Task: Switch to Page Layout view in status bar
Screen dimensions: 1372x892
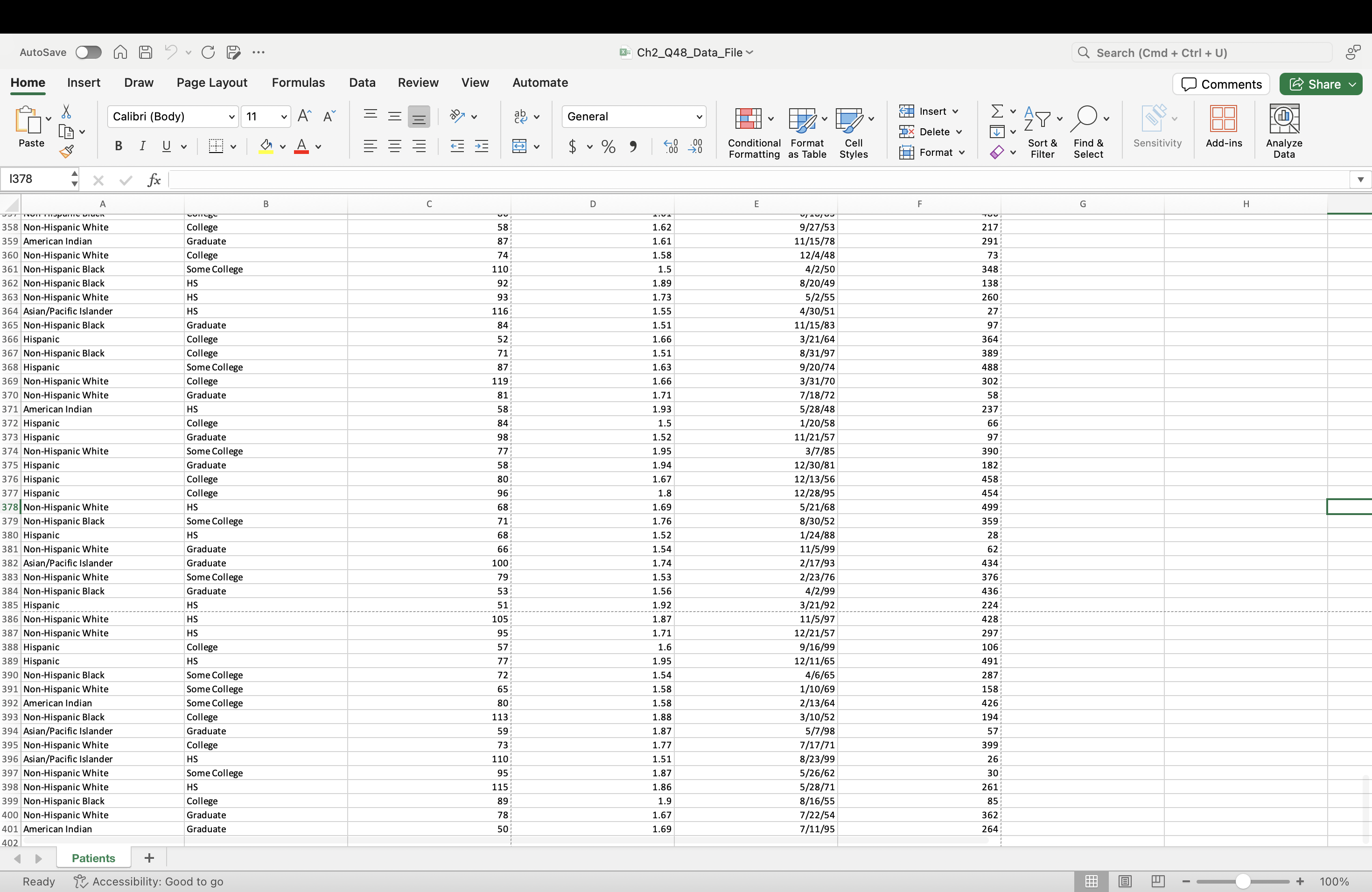Action: tap(1125, 881)
